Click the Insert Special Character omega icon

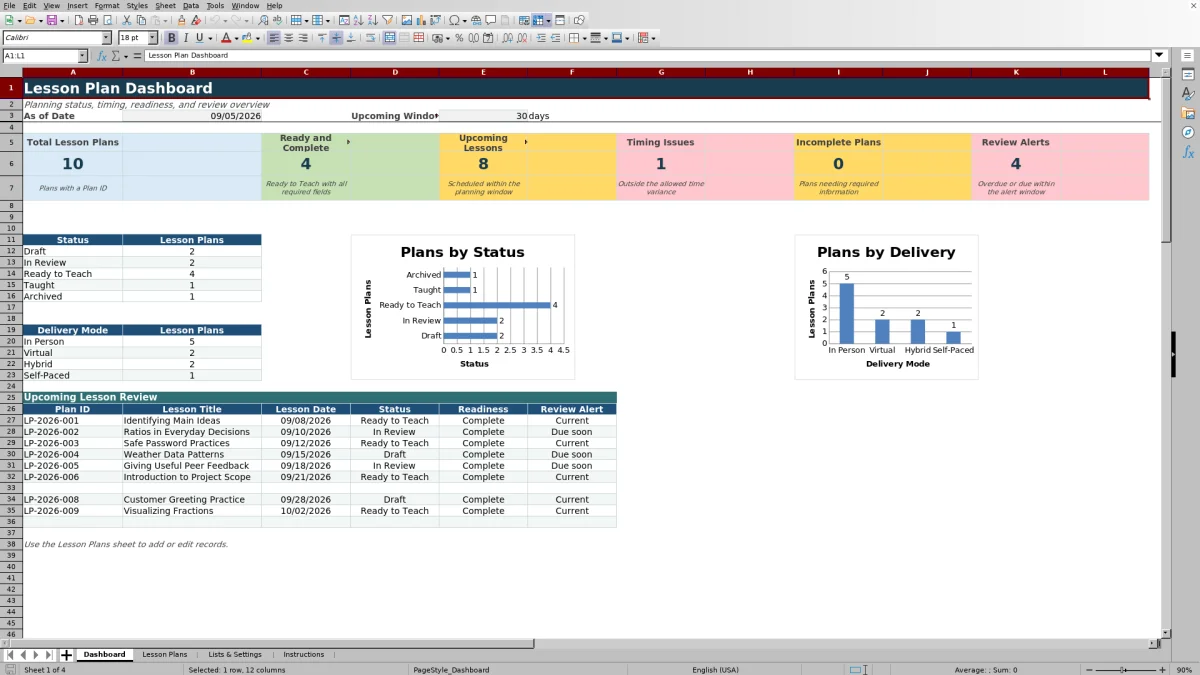(455, 20)
